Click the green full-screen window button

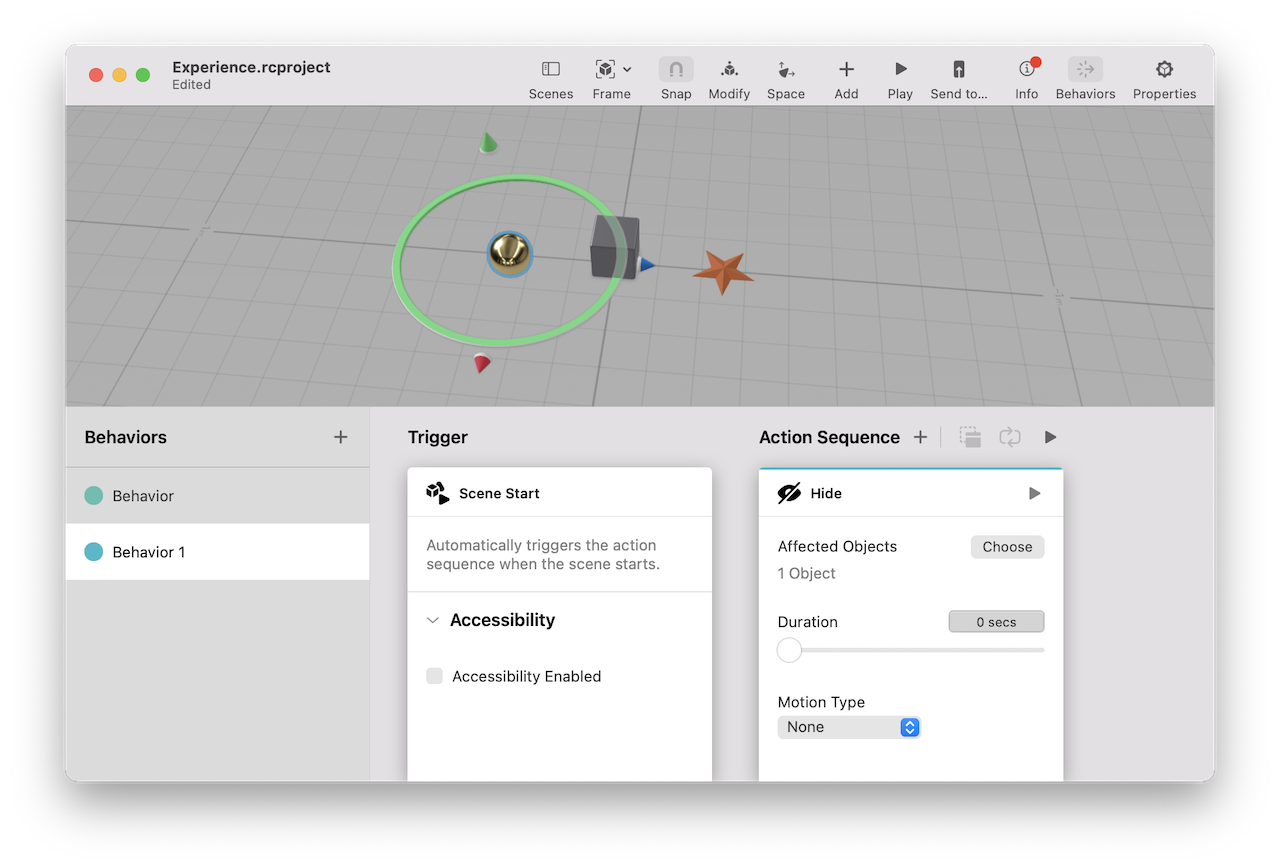point(143,75)
